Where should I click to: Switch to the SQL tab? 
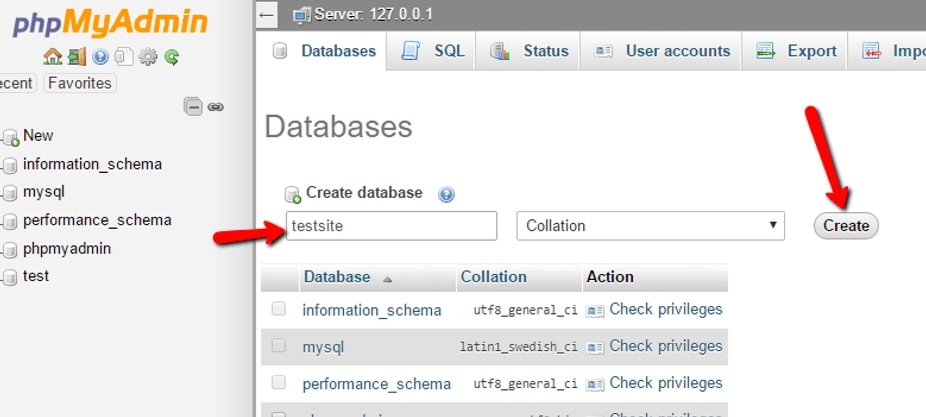(x=432, y=51)
